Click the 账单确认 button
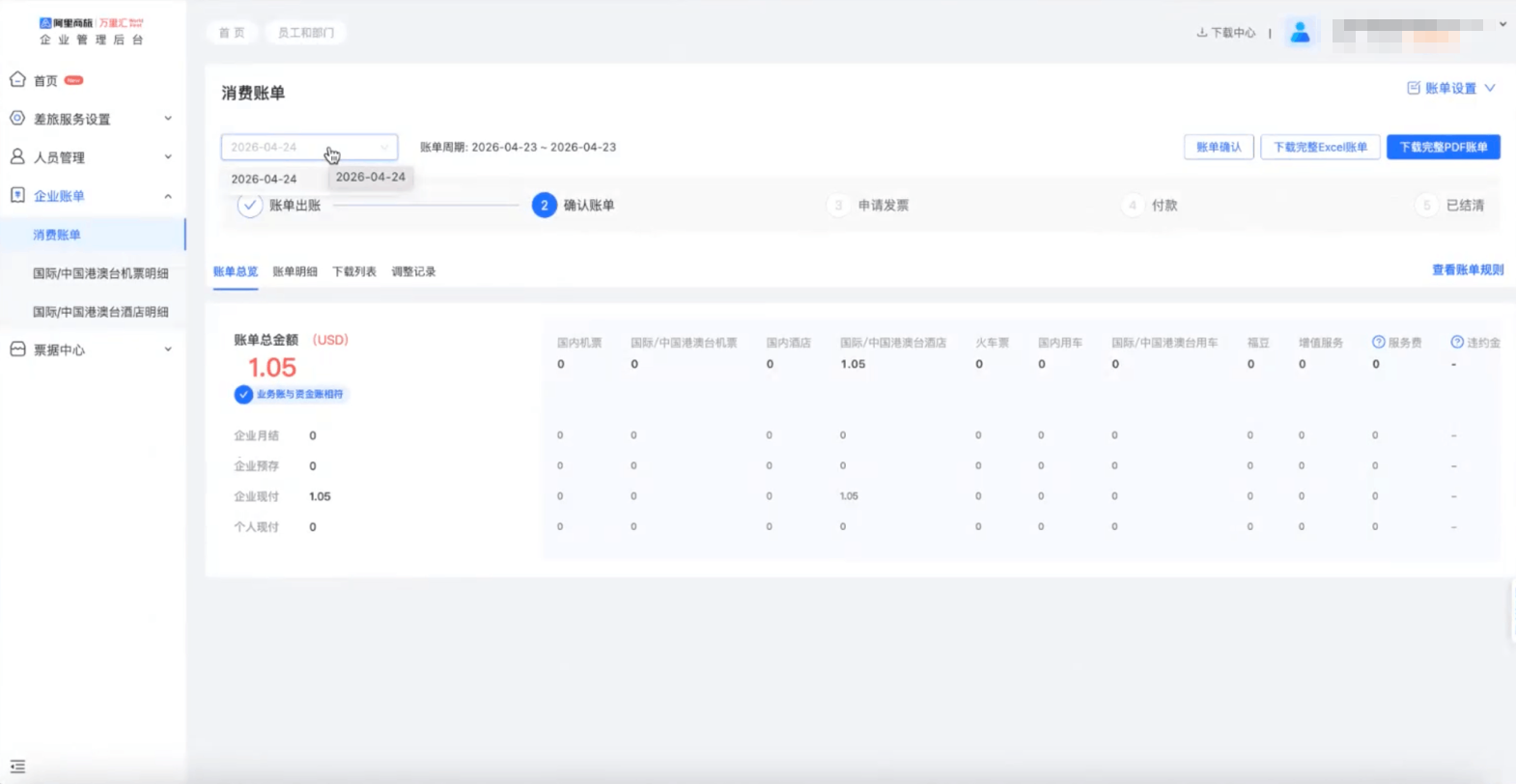Image resolution: width=1516 pixels, height=784 pixels. pyautogui.click(x=1219, y=147)
